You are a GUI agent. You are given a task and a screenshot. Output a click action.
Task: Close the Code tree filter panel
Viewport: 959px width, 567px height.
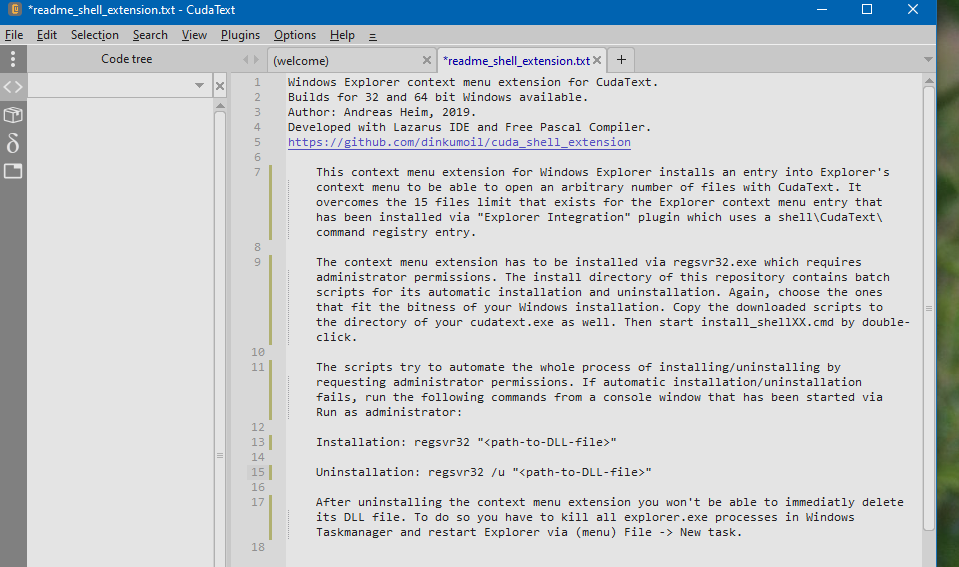point(220,87)
